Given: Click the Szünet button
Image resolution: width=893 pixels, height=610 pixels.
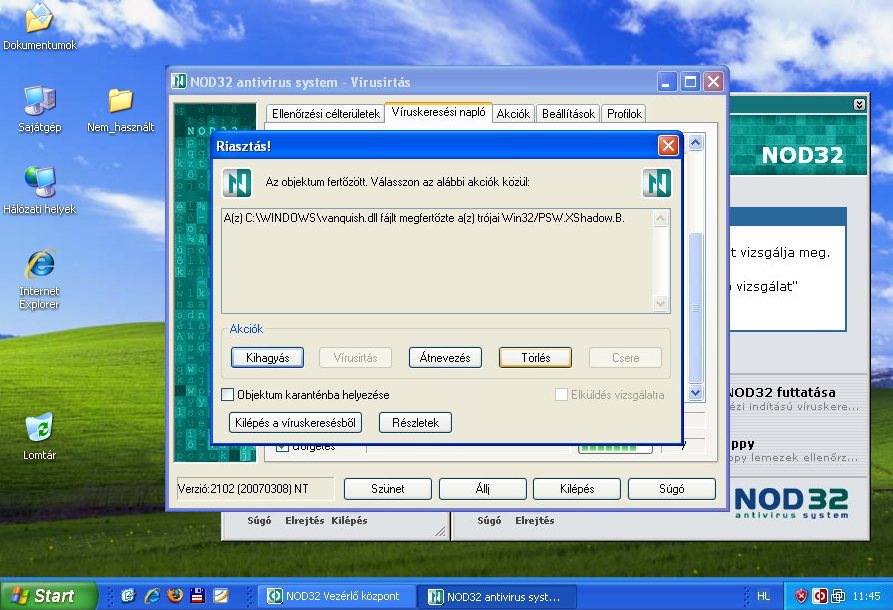Looking at the screenshot, I should (x=387, y=489).
